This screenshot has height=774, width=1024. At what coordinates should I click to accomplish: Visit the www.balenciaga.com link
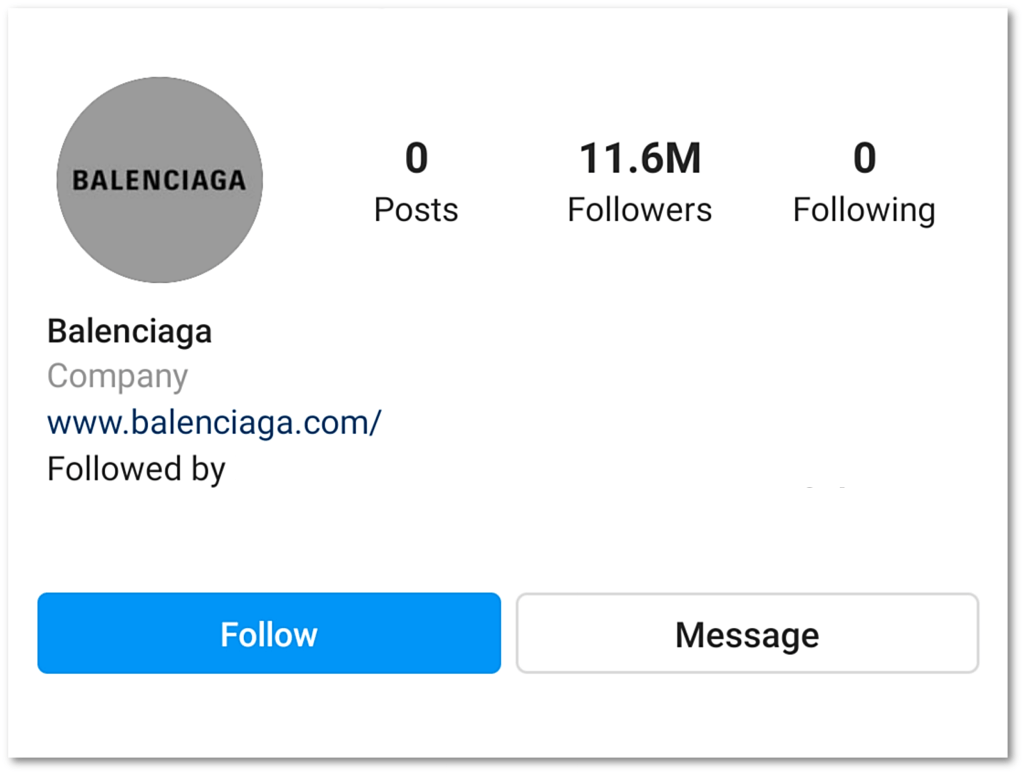click(x=213, y=422)
